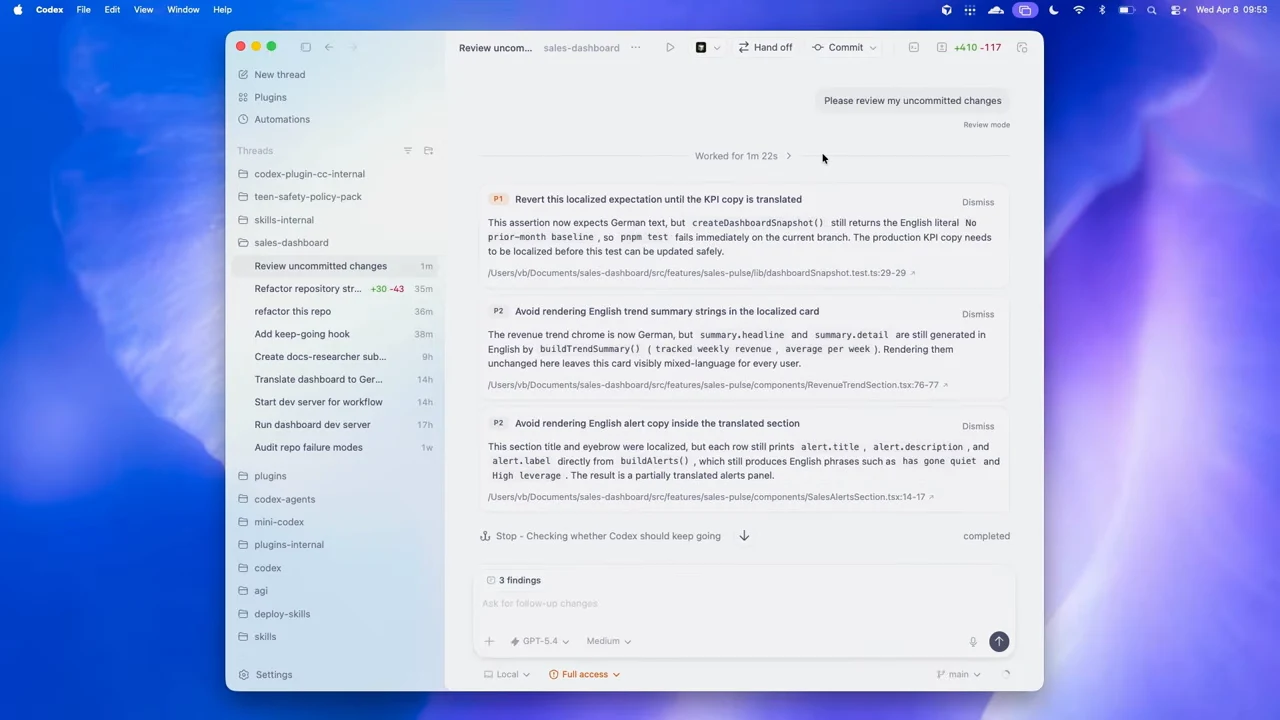Add a new project folder icon
Image resolution: width=1280 pixels, height=720 pixels.
[429, 151]
